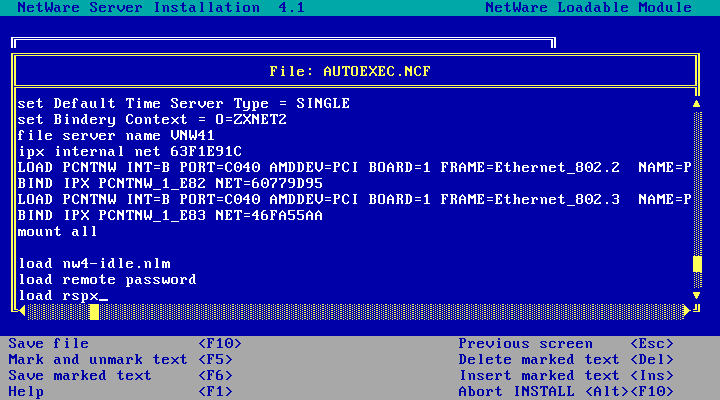Click line 'ipx internal net 63F1E91C'

129,152
